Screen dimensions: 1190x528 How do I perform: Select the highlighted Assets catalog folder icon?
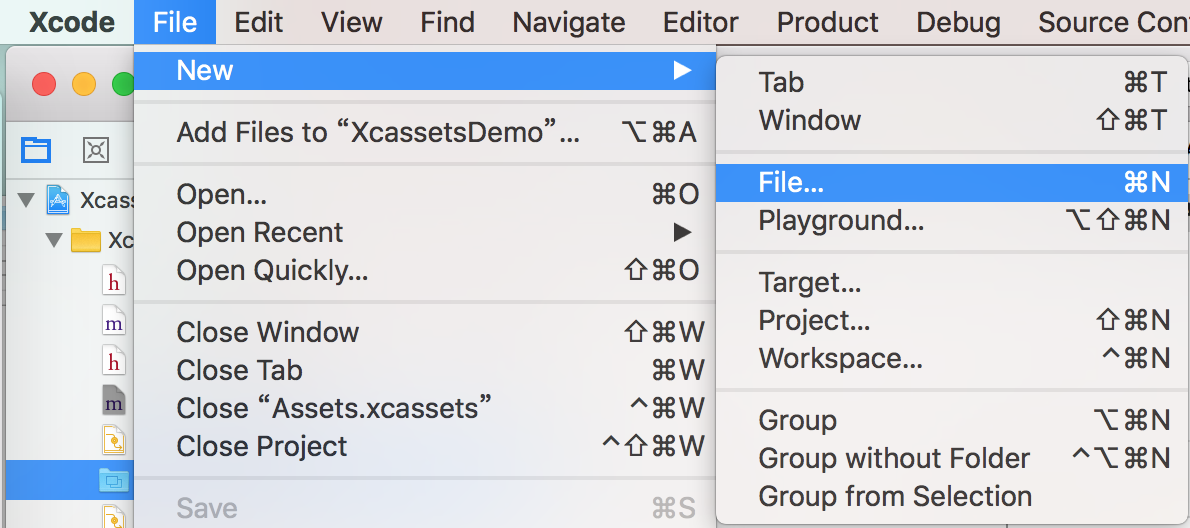(112, 481)
